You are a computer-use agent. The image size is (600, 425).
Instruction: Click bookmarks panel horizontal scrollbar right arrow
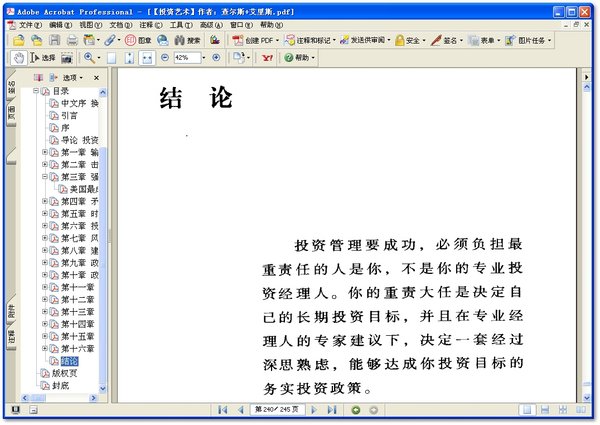pos(93,398)
